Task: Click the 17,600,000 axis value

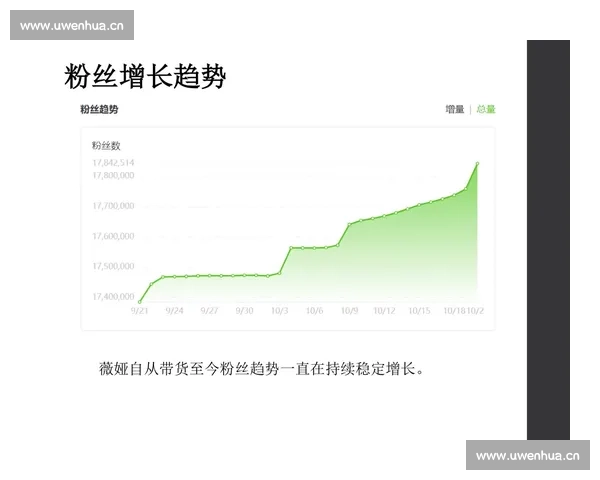Action: (x=113, y=236)
